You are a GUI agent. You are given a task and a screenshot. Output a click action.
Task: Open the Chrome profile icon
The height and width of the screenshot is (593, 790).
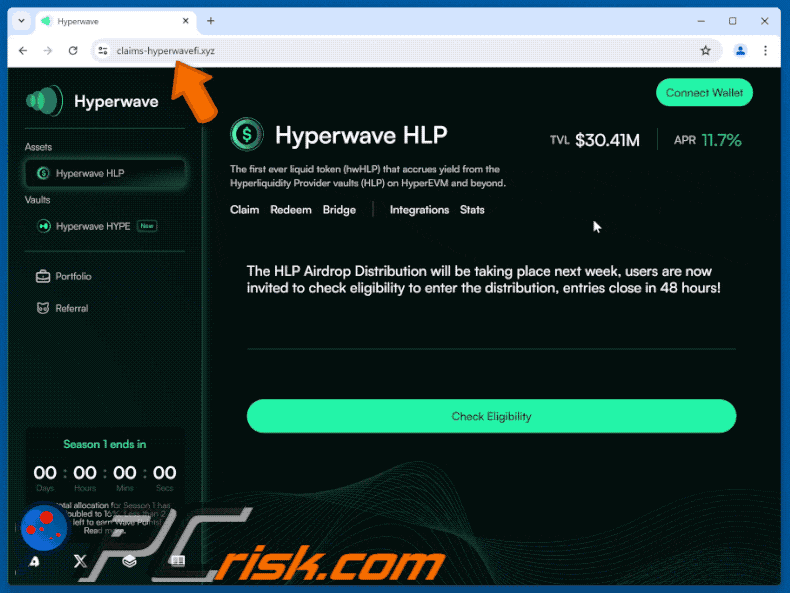(x=740, y=50)
